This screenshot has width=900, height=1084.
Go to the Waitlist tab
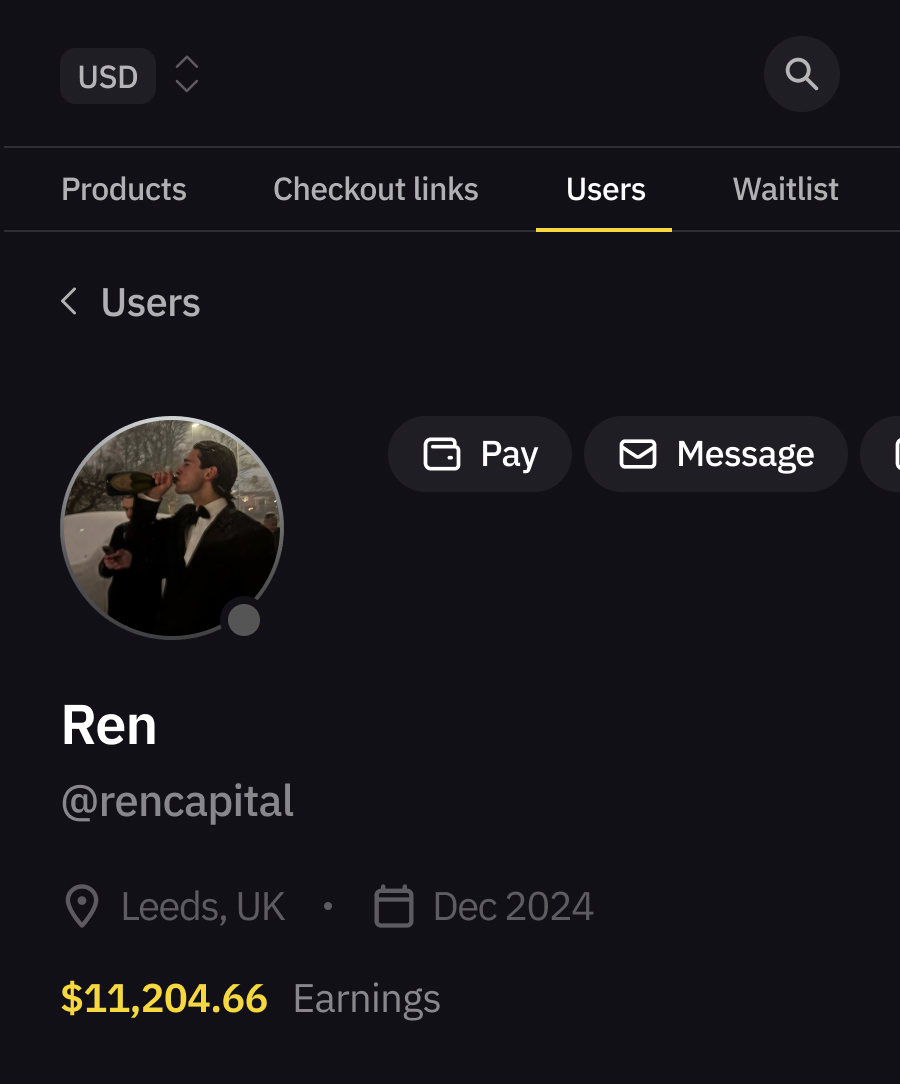(785, 189)
